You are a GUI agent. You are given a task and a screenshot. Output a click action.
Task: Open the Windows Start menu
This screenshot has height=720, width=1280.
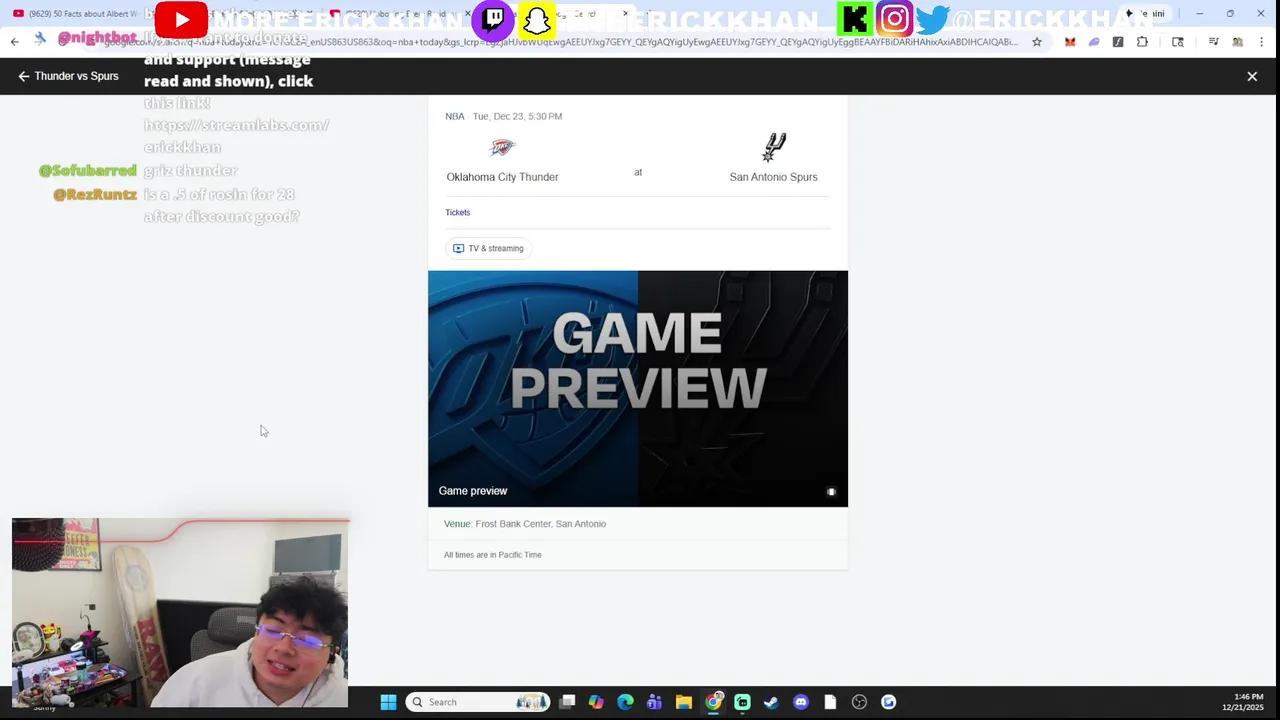pyautogui.click(x=388, y=702)
